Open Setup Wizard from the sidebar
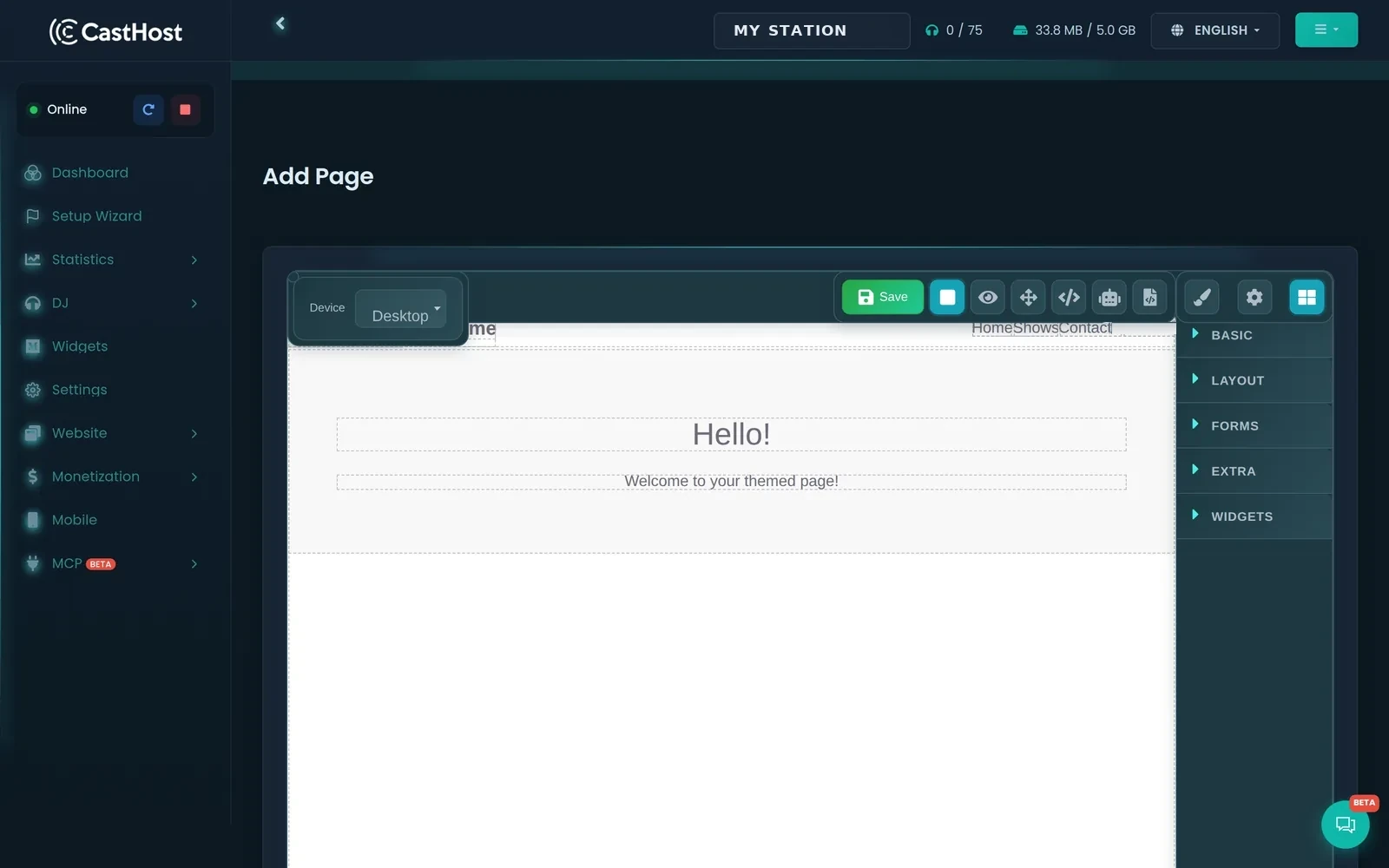Image resolution: width=1389 pixels, height=868 pixels. (x=115, y=216)
